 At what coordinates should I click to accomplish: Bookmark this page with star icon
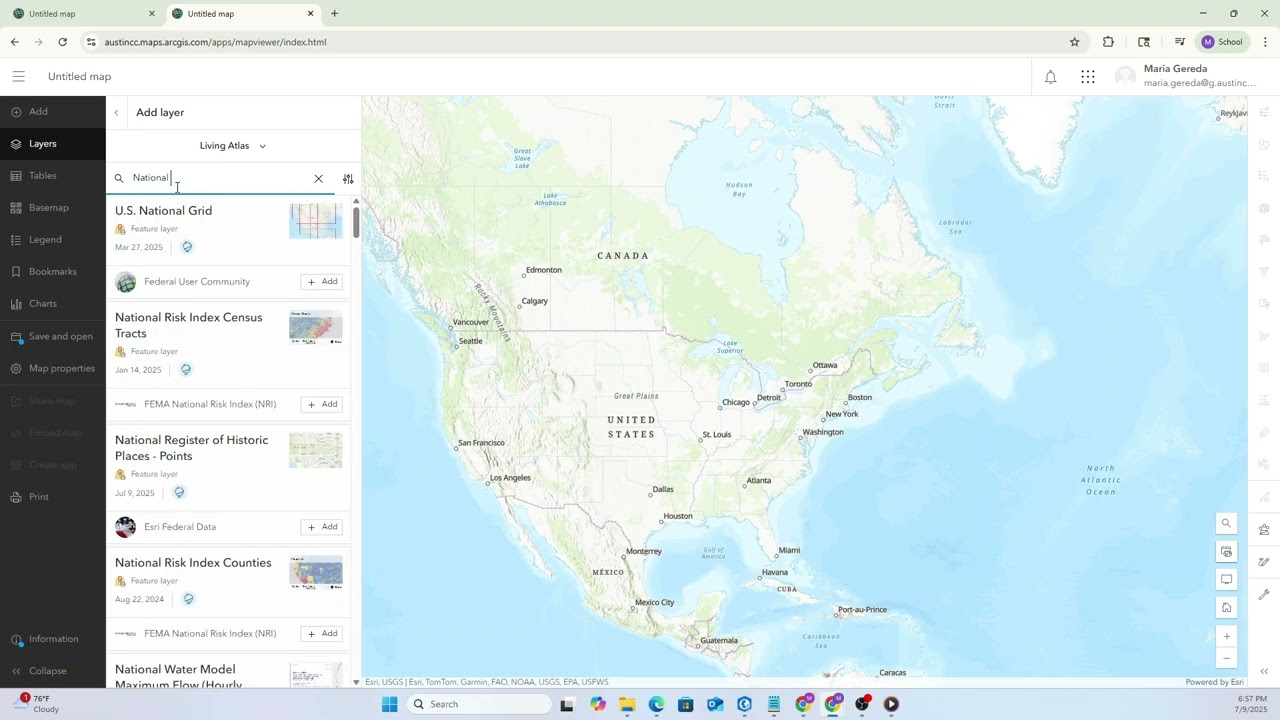[1074, 42]
